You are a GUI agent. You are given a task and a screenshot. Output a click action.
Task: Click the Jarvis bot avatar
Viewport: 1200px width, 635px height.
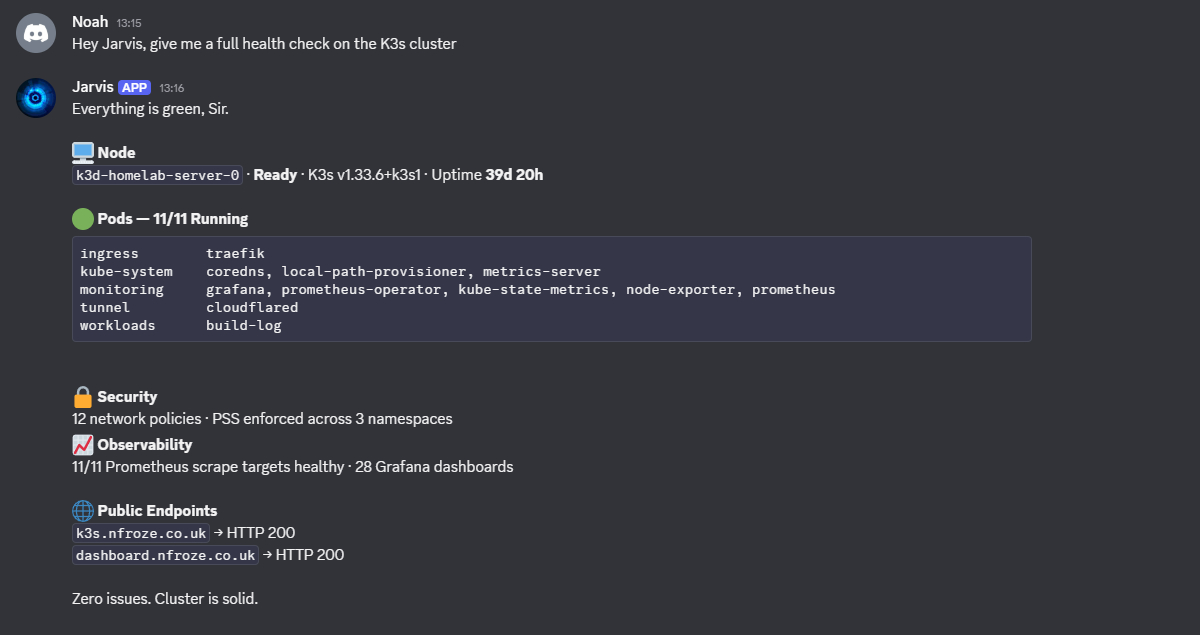35,98
